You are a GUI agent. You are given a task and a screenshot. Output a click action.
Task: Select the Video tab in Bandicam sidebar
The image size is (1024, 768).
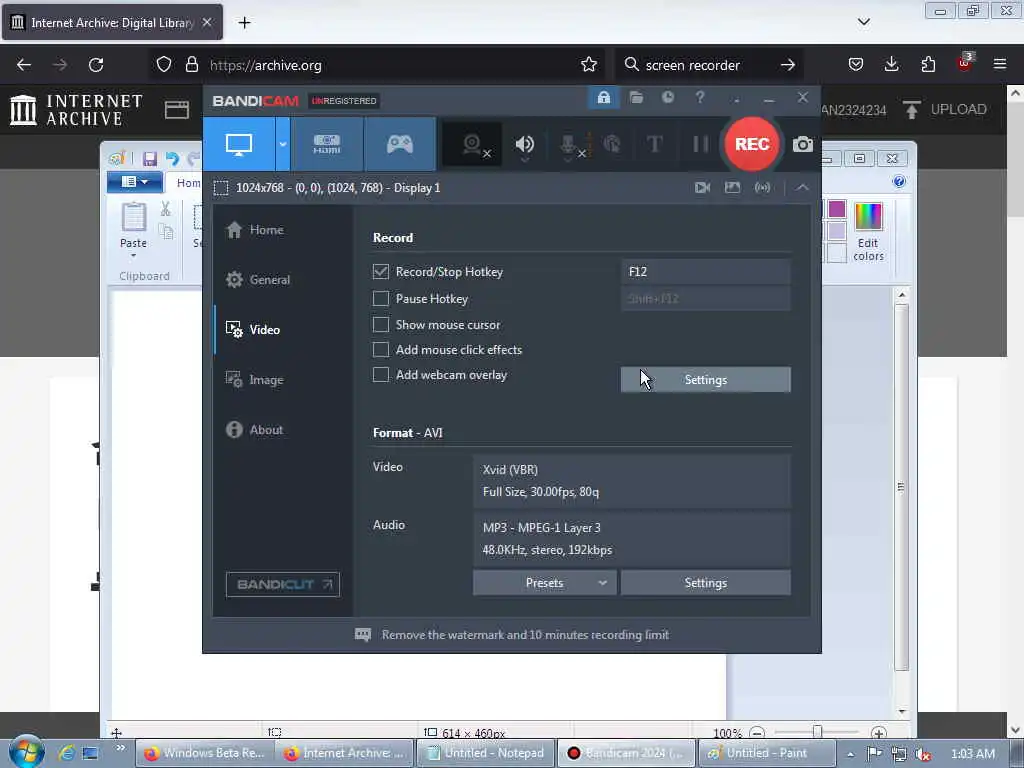[x=253, y=330]
